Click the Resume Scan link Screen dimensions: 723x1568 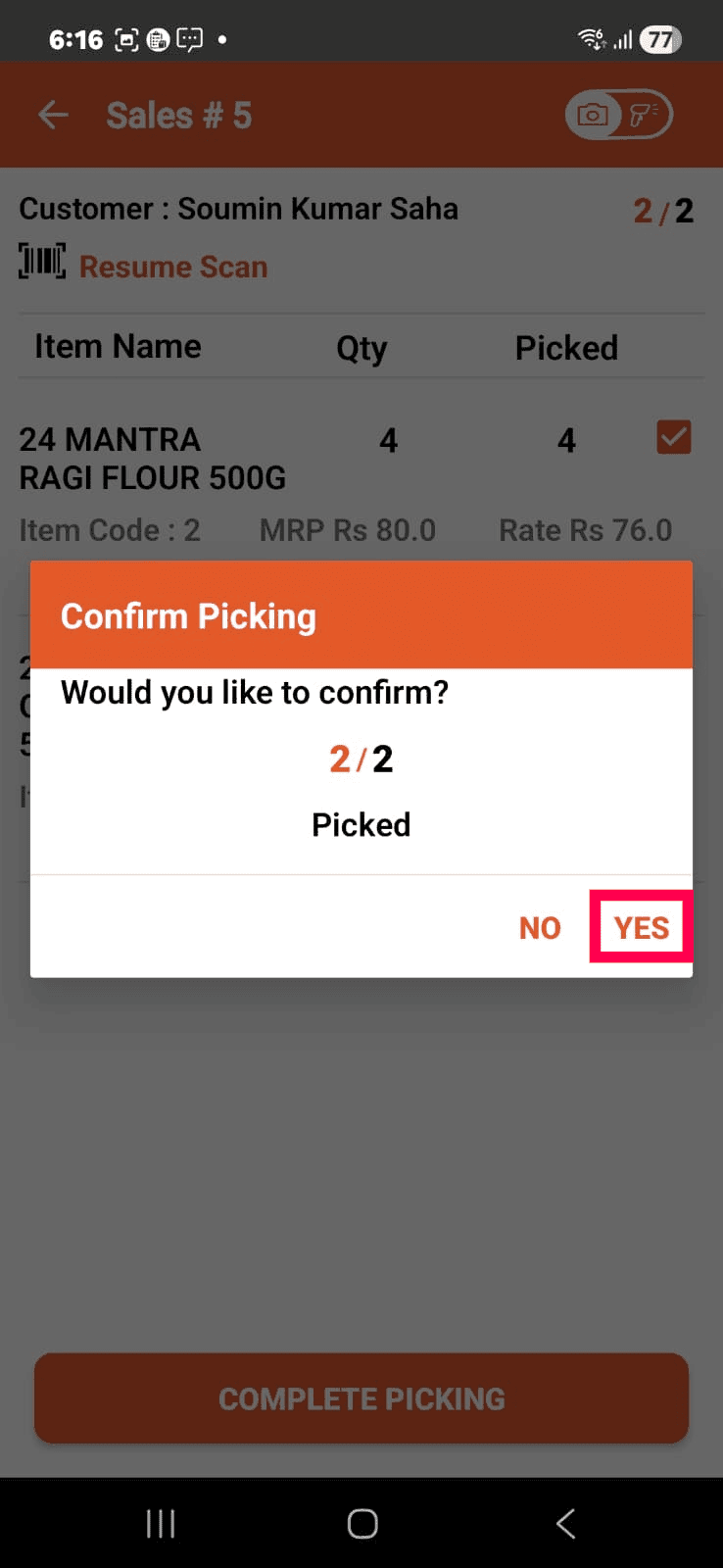[173, 267]
